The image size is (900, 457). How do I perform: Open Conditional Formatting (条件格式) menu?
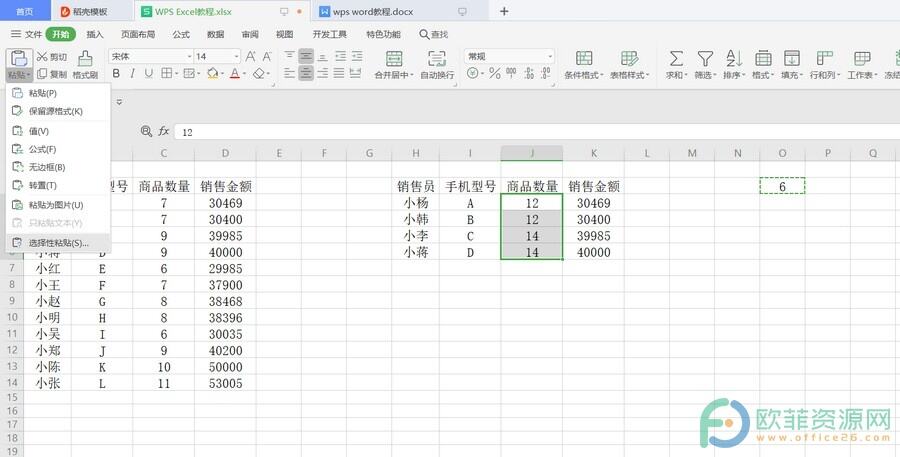pos(584,65)
